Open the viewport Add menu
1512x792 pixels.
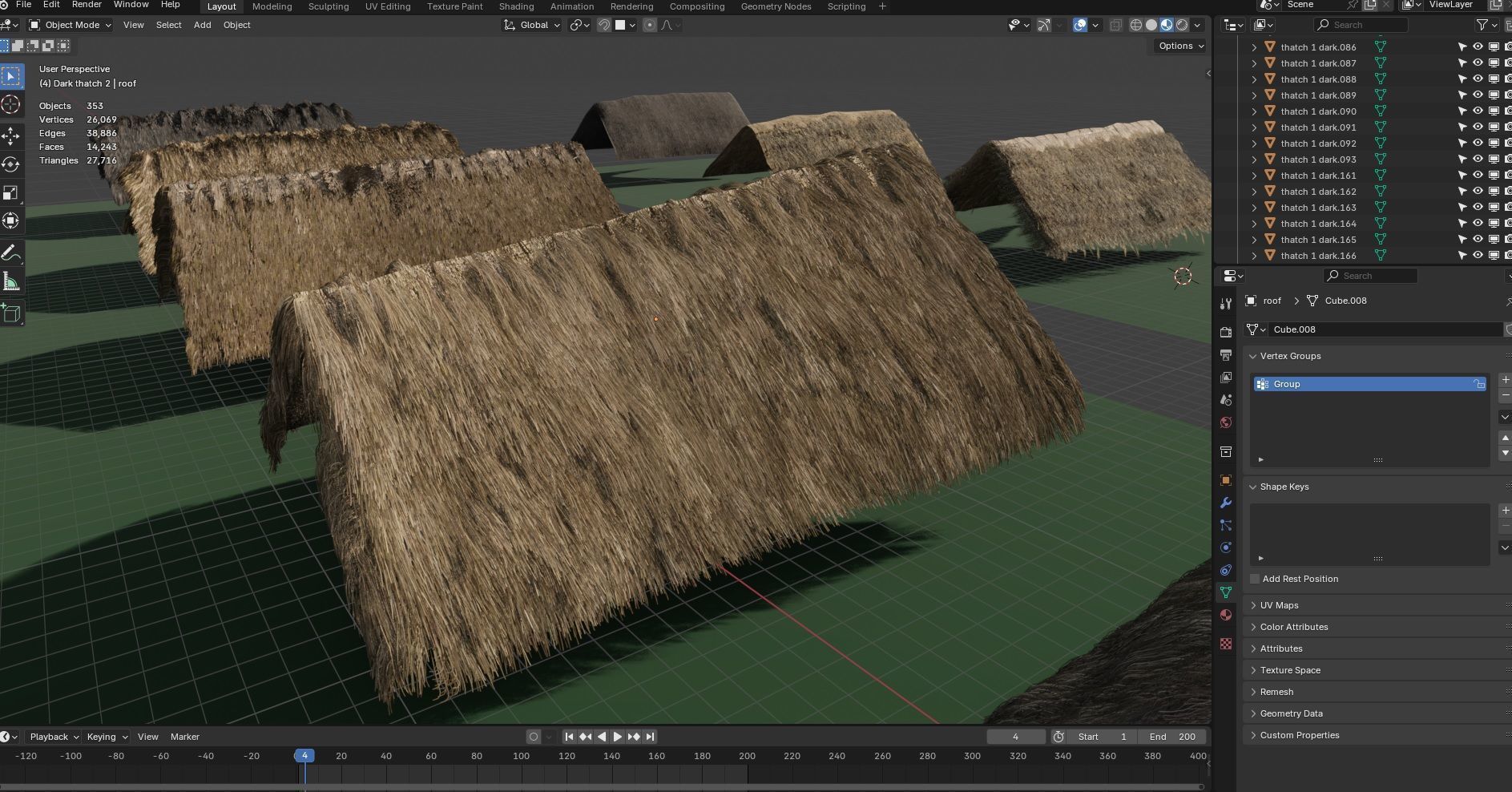(x=203, y=25)
